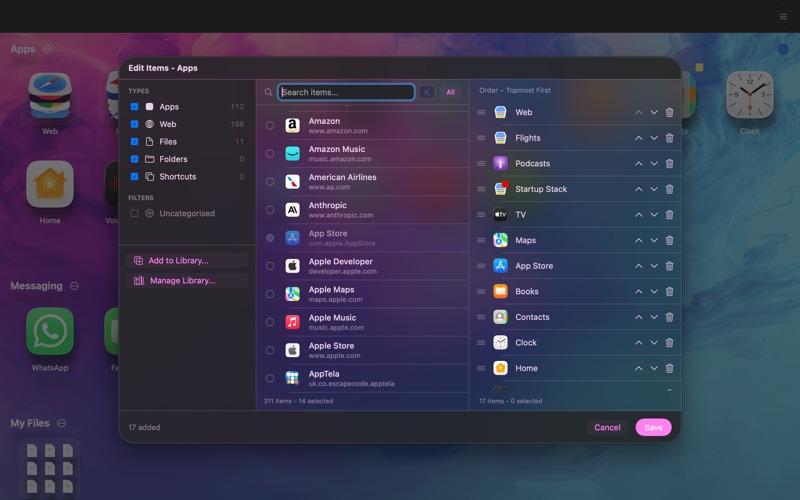Screen dimensions: 800x500
Task: Remove Contacts with trash icon
Action: tap(669, 317)
